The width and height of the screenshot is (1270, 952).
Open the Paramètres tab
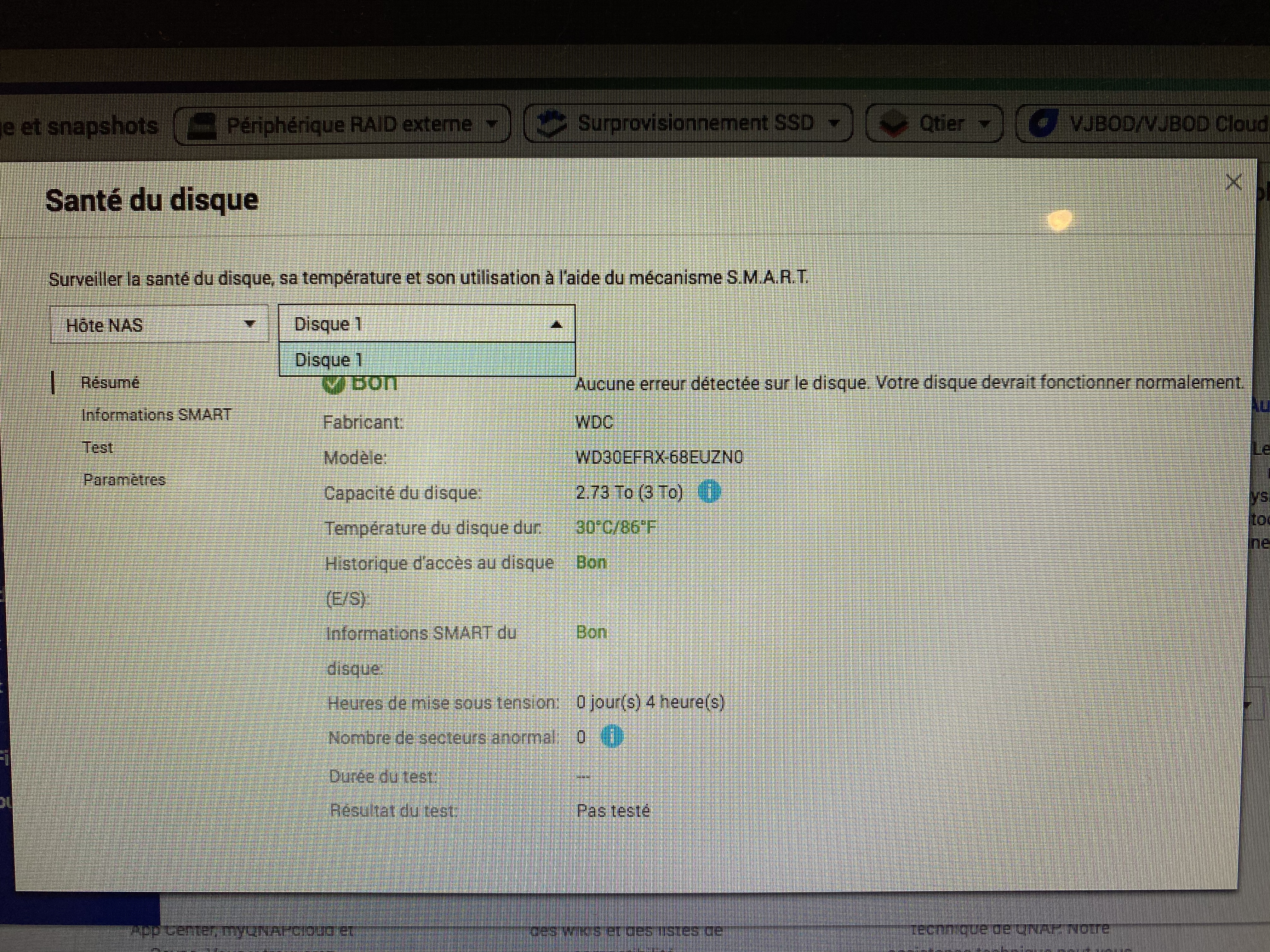(124, 480)
